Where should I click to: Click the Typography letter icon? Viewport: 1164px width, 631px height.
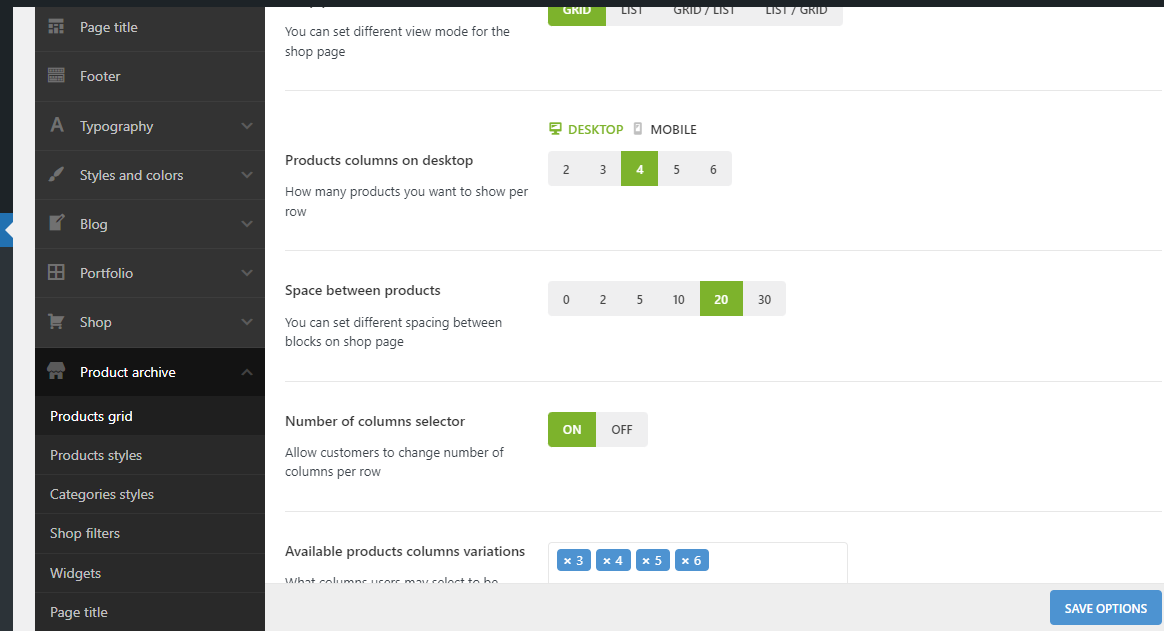tap(57, 126)
